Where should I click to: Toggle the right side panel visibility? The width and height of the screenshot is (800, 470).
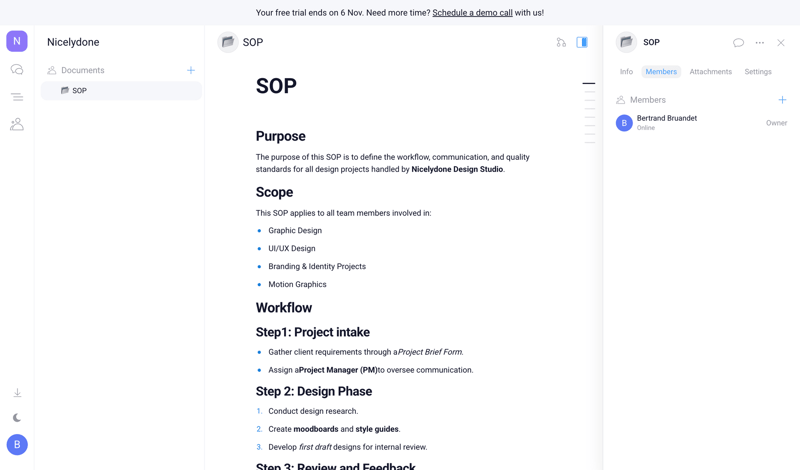tap(582, 43)
